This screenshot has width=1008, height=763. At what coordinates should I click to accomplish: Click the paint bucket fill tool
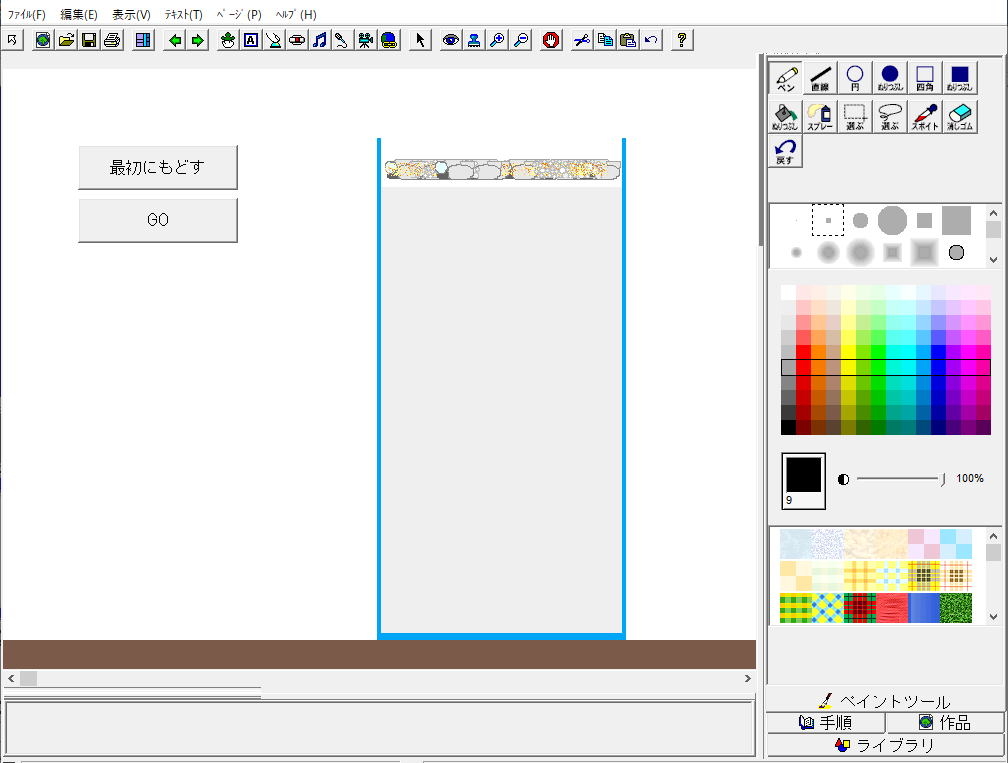[785, 117]
